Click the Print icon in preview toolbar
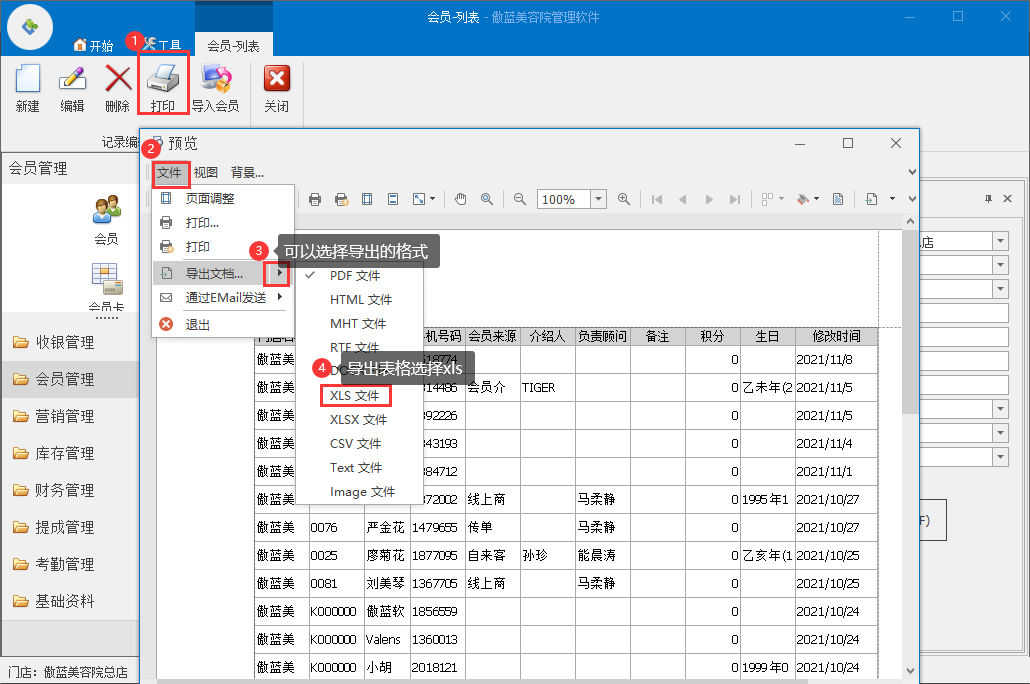The image size is (1030, 684). pos(315,199)
